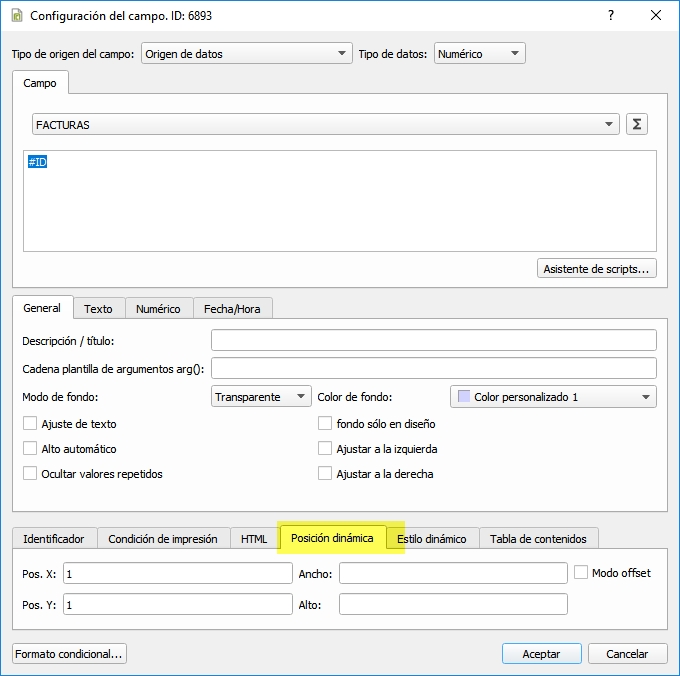Screen dimensions: 680x676
Task: Select the Condición de impresión tab
Action: point(163,538)
